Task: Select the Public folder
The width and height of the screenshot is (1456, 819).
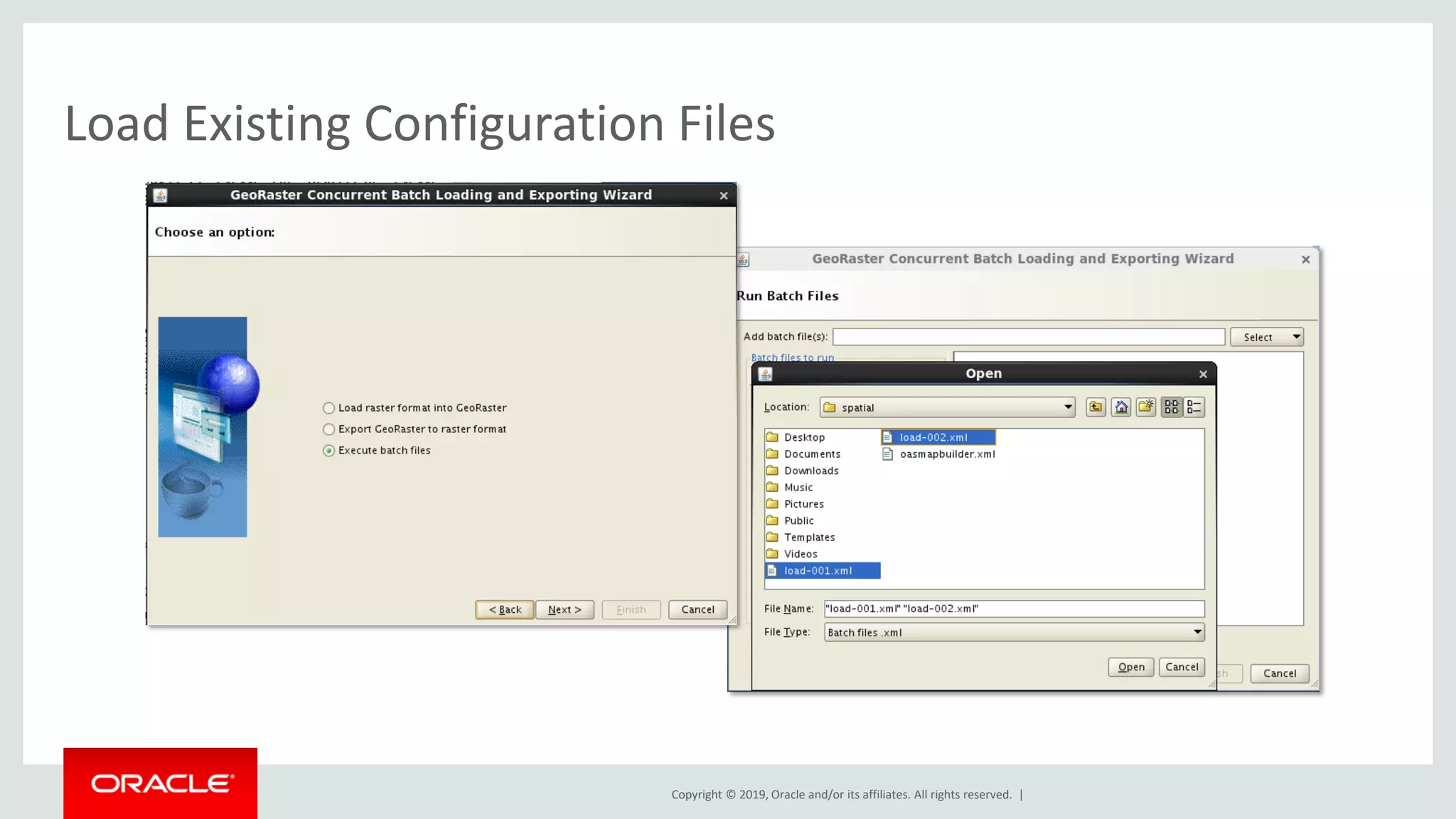Action: tap(791, 520)
